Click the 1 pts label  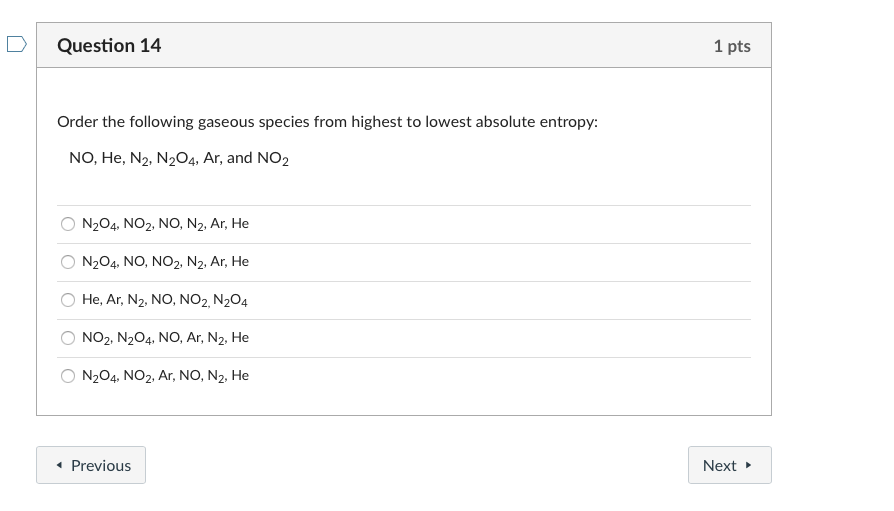click(x=732, y=46)
